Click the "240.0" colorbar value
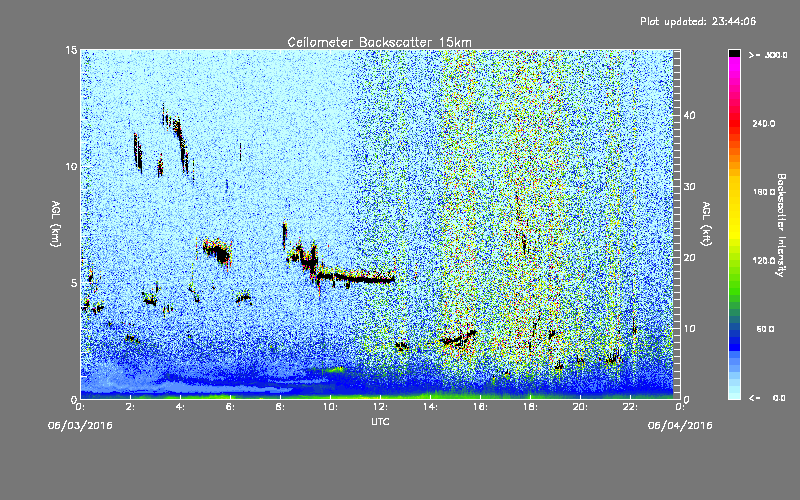Viewport: 800px width, 500px height. (764, 123)
